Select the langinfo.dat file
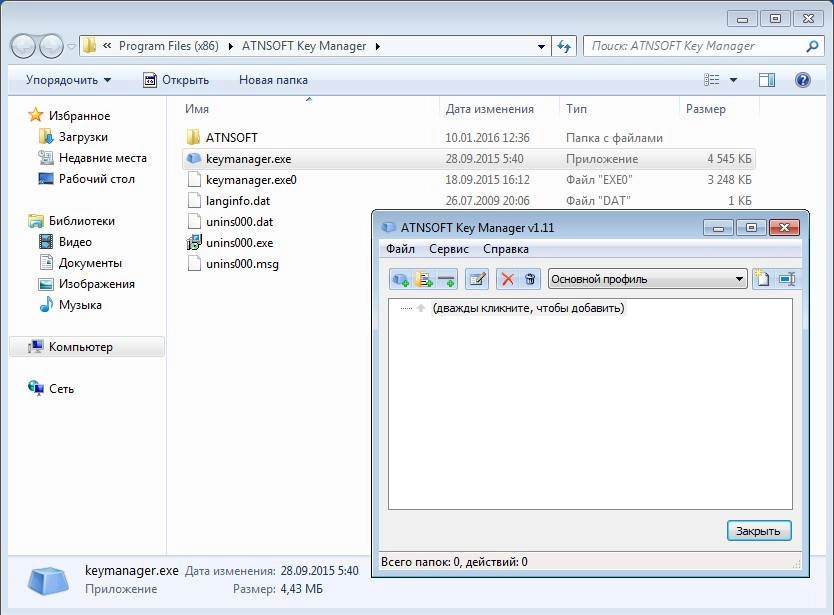The height and width of the screenshot is (615, 834). tap(238, 201)
